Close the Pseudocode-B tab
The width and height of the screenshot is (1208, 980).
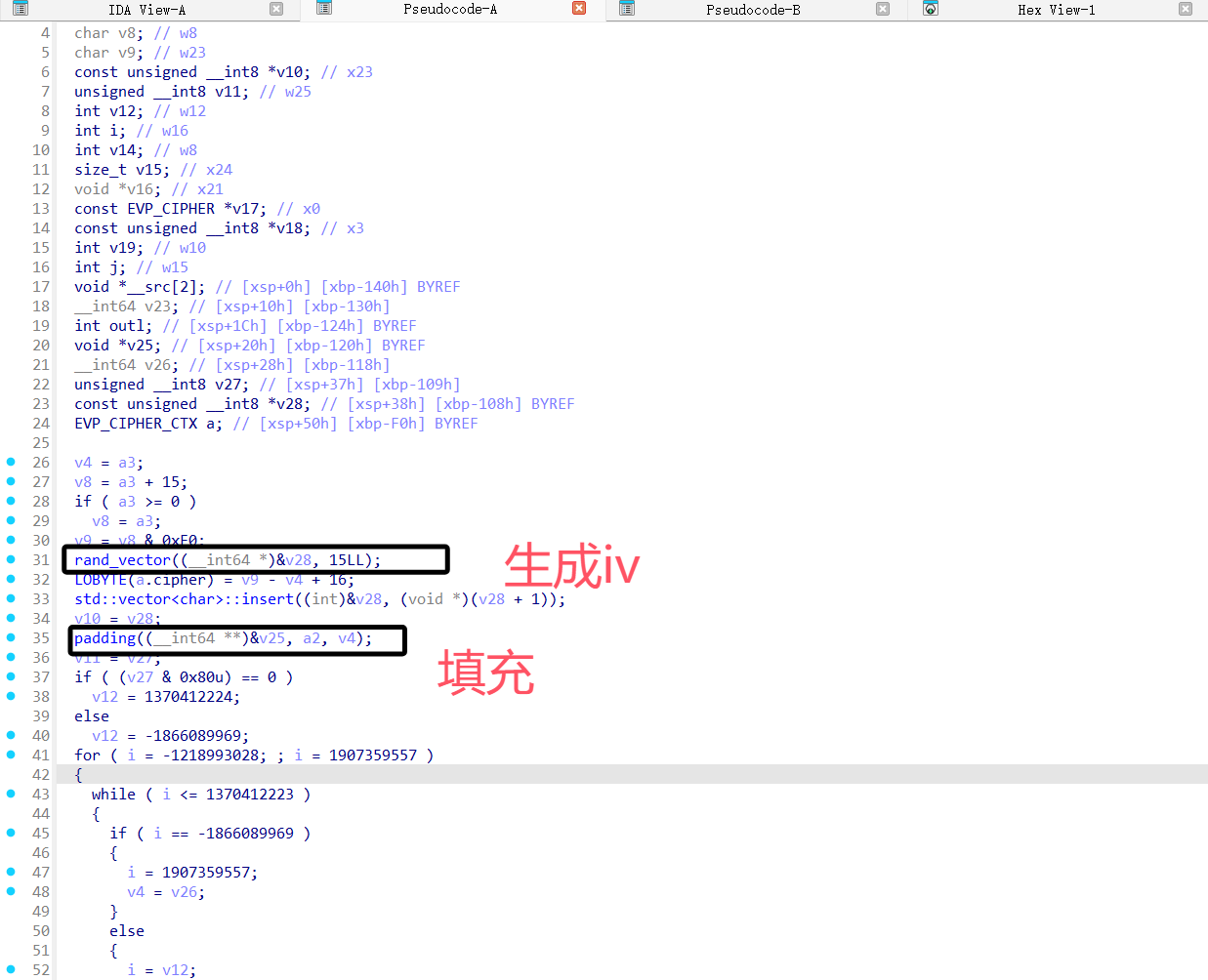click(883, 9)
